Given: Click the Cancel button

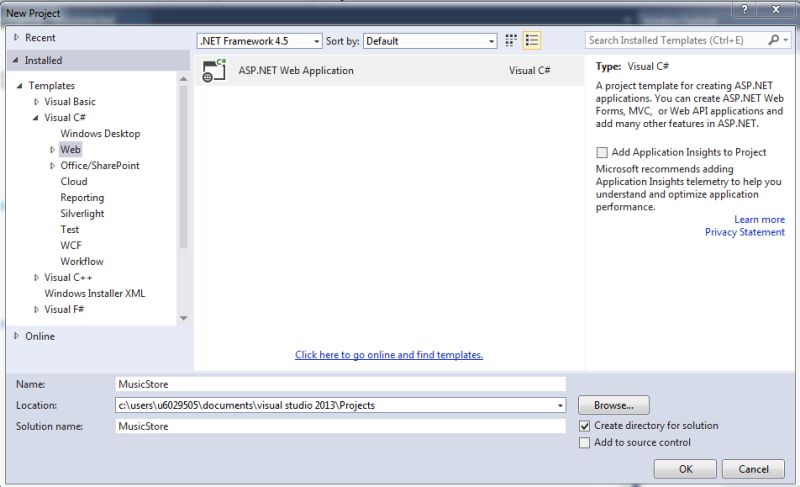Looking at the screenshot, I should [753, 469].
